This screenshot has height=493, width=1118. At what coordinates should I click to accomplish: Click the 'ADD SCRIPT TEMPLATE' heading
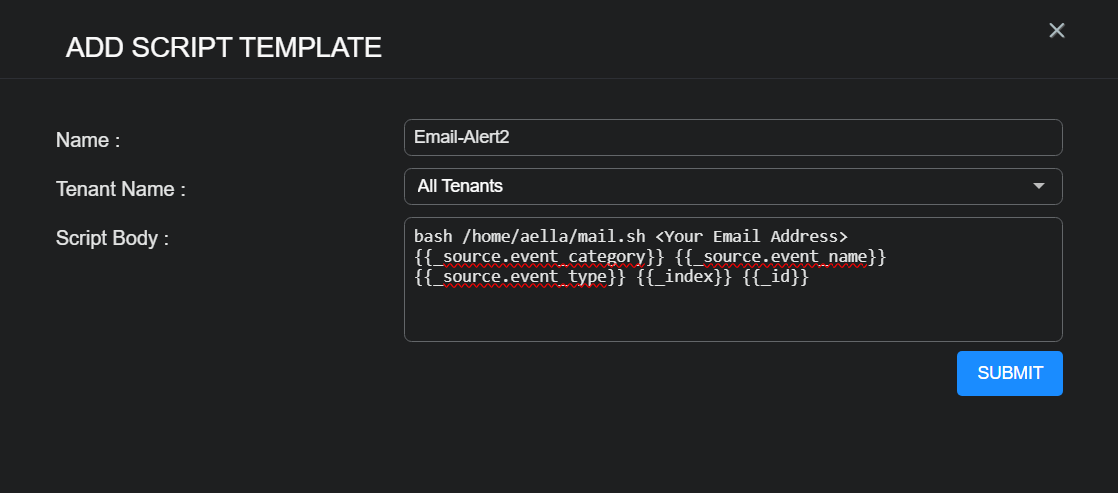223,47
